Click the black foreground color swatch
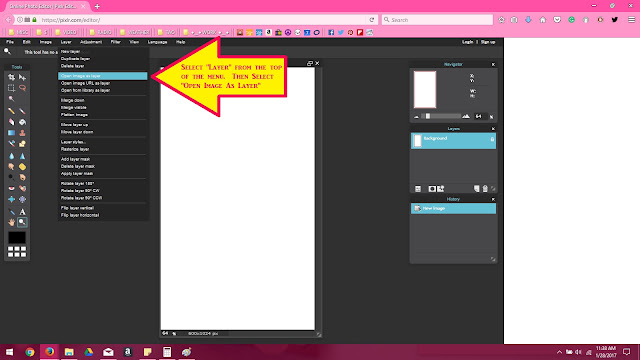The image size is (640, 360). 17,238
